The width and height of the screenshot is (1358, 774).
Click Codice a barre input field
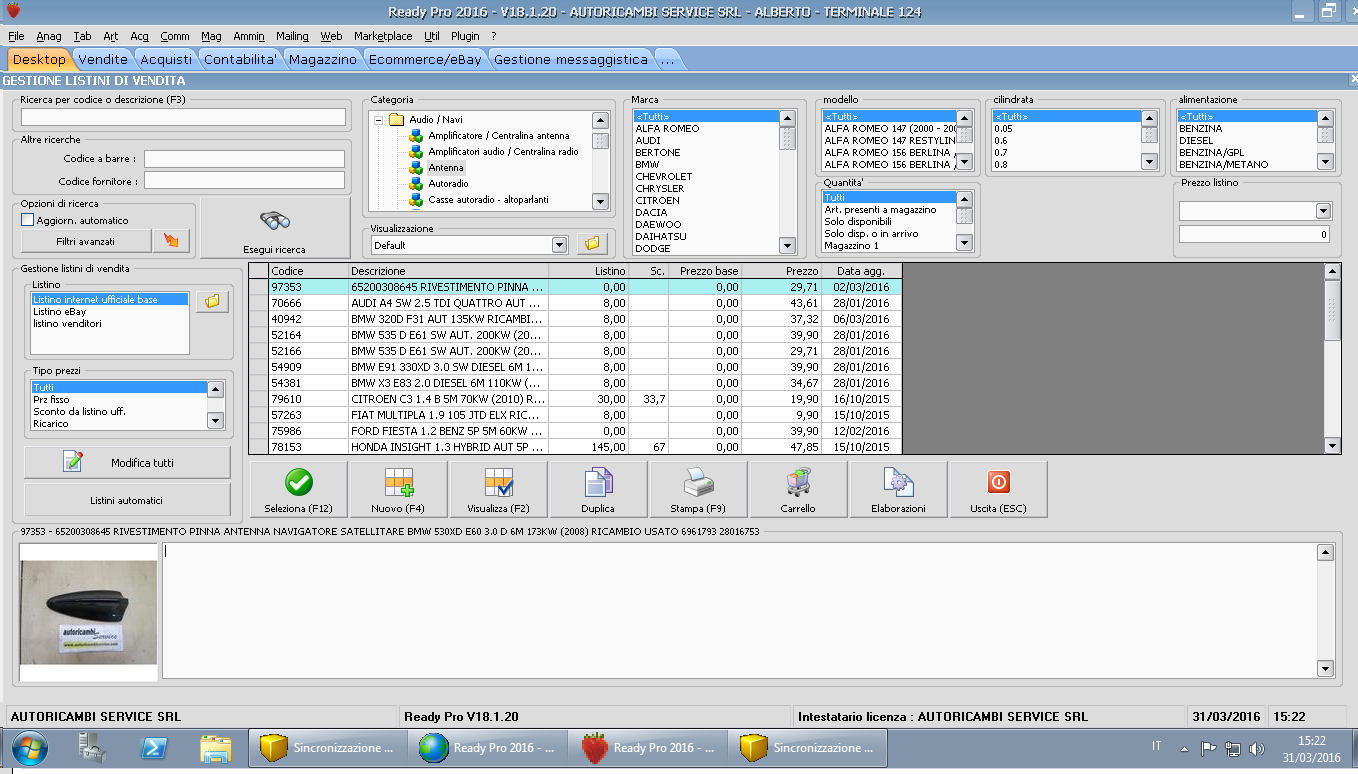tap(244, 158)
